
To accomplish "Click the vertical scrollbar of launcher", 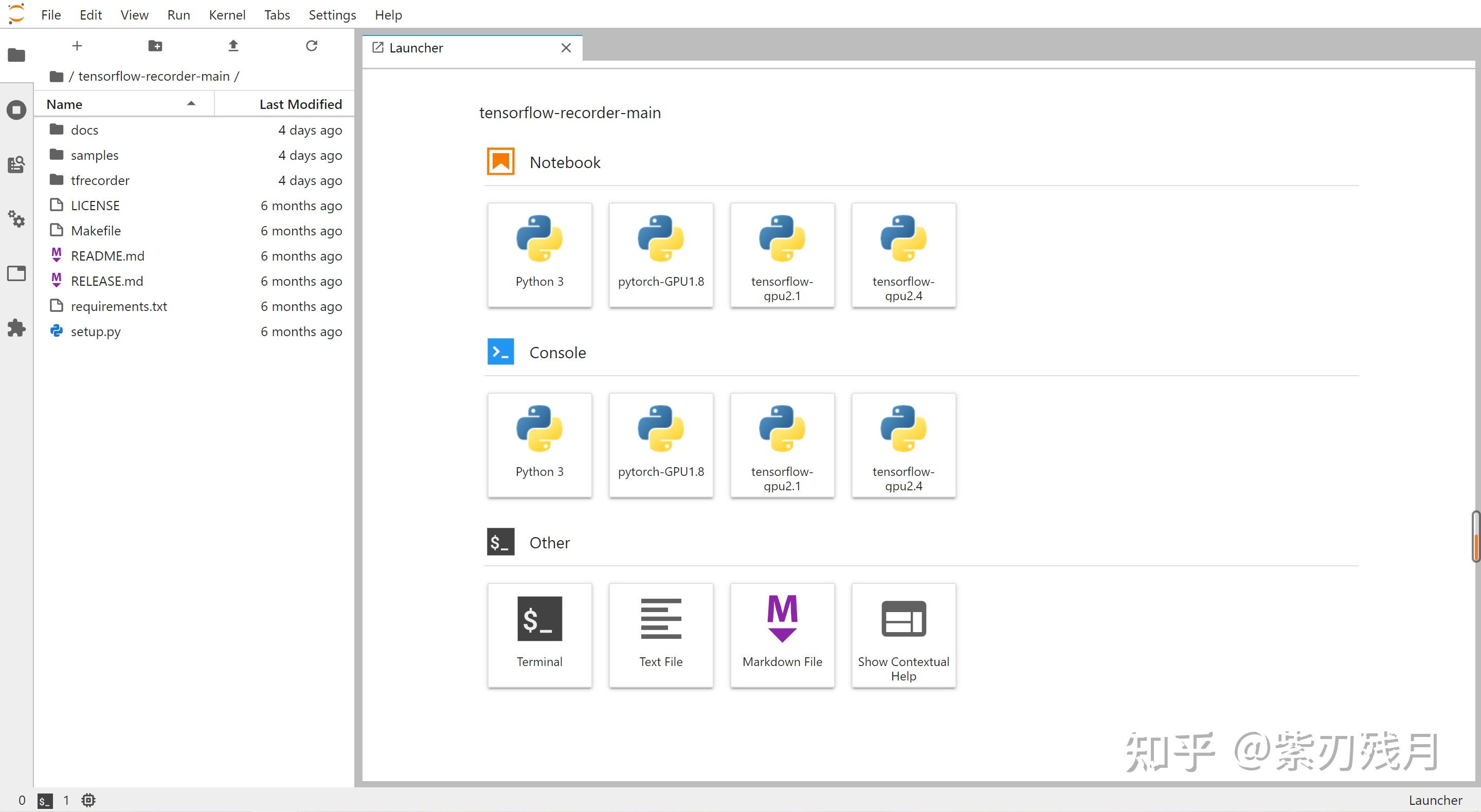I will pos(1475,536).
